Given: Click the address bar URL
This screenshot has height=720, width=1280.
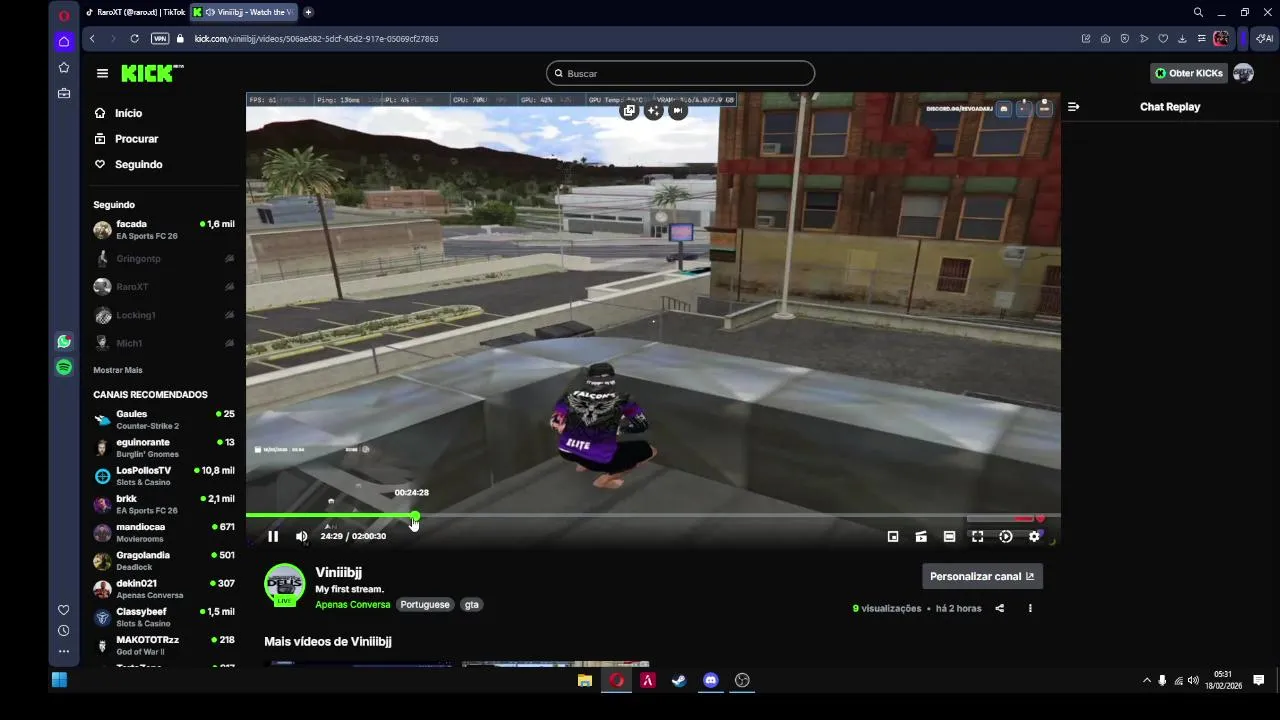Looking at the screenshot, I should tap(316, 39).
